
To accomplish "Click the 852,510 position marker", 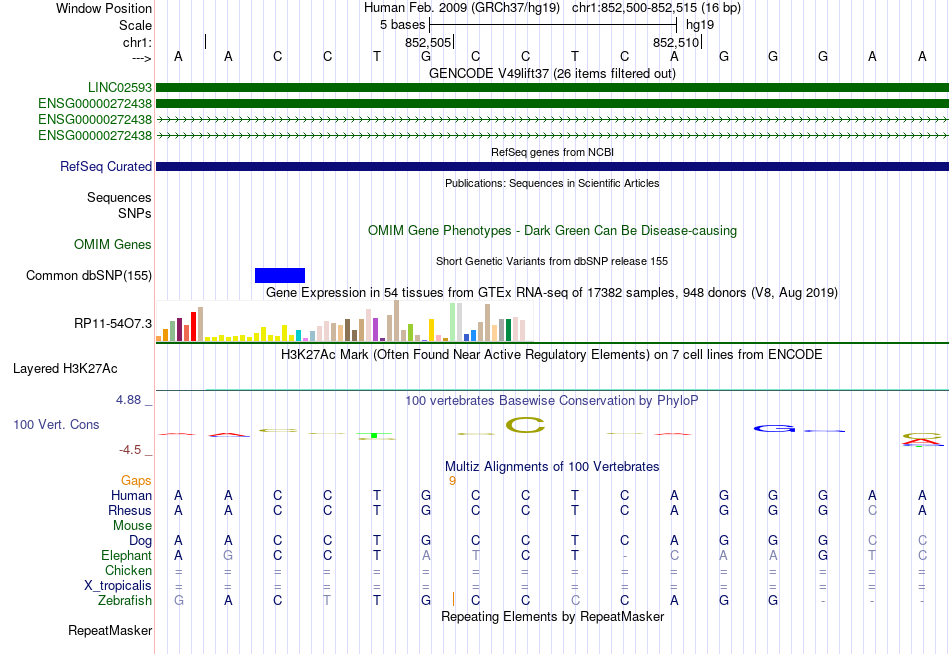I will 676,42.
